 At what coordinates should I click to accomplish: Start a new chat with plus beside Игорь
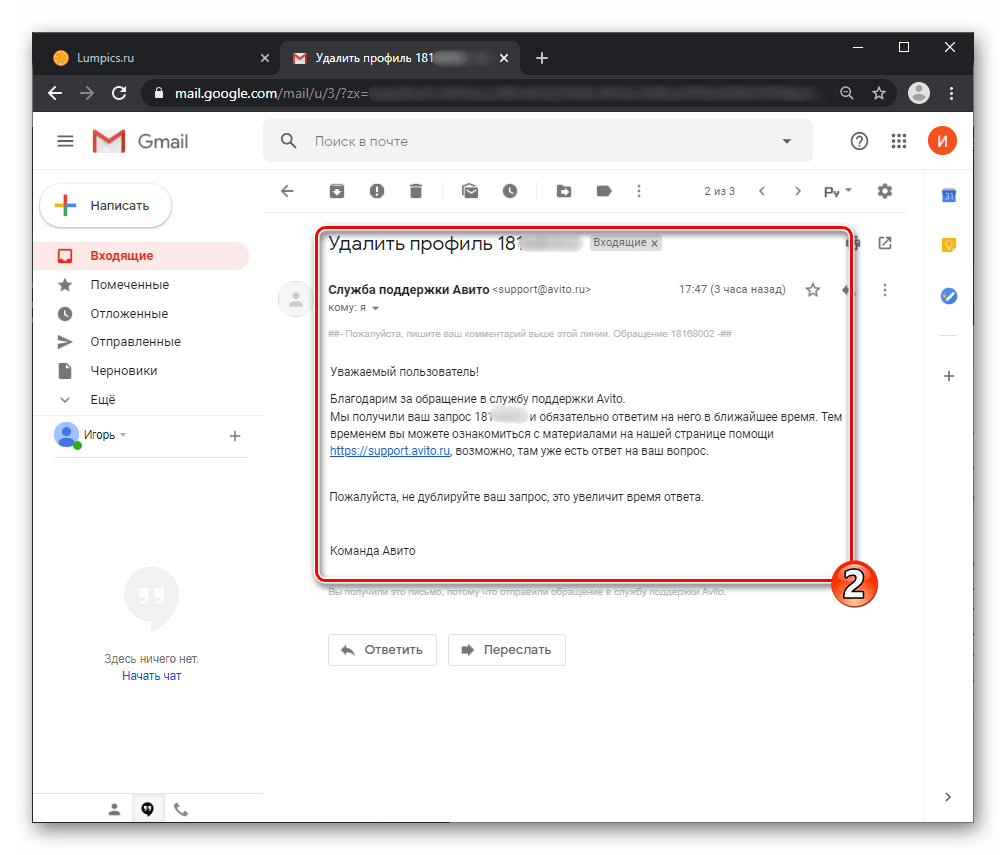235,436
